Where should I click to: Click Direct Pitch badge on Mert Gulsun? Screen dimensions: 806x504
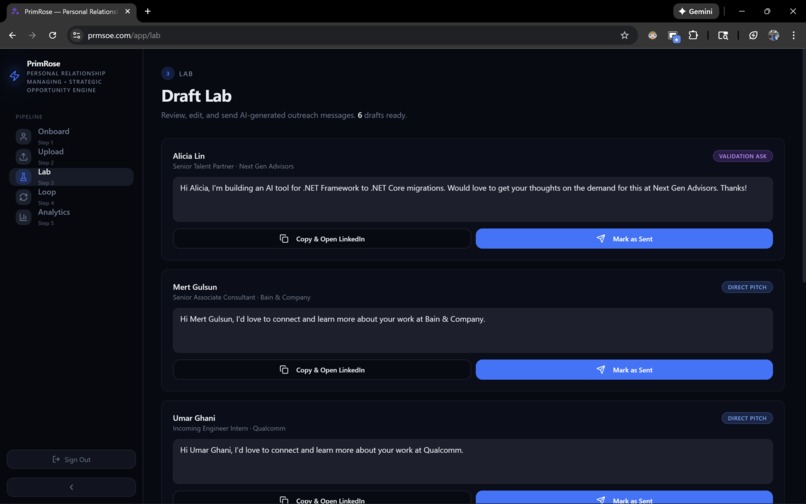(x=747, y=287)
